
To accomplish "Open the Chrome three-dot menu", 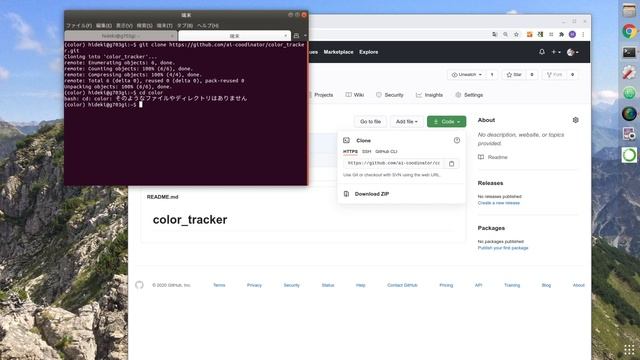I will (x=583, y=35).
